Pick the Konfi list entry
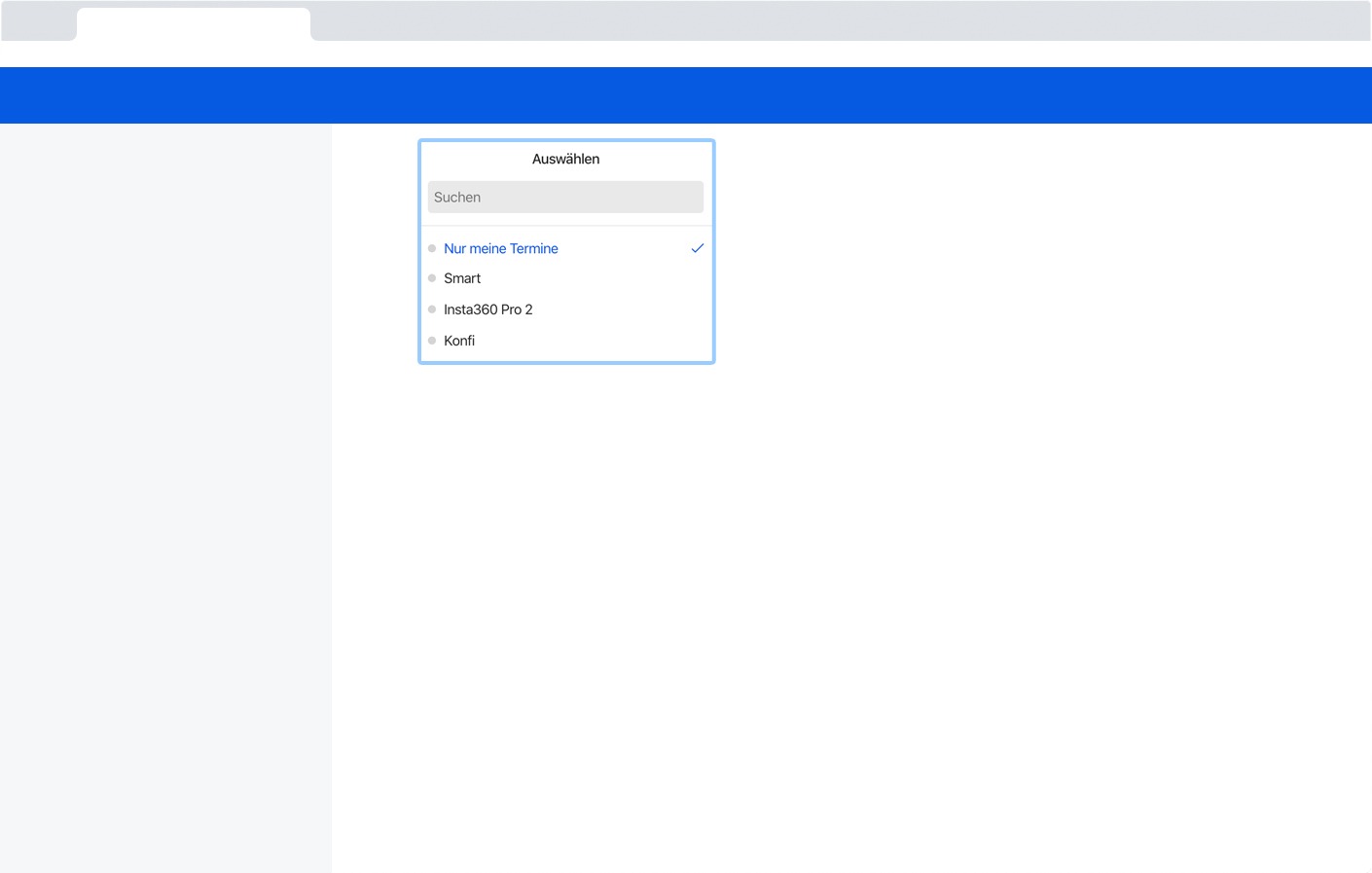 pyautogui.click(x=459, y=341)
